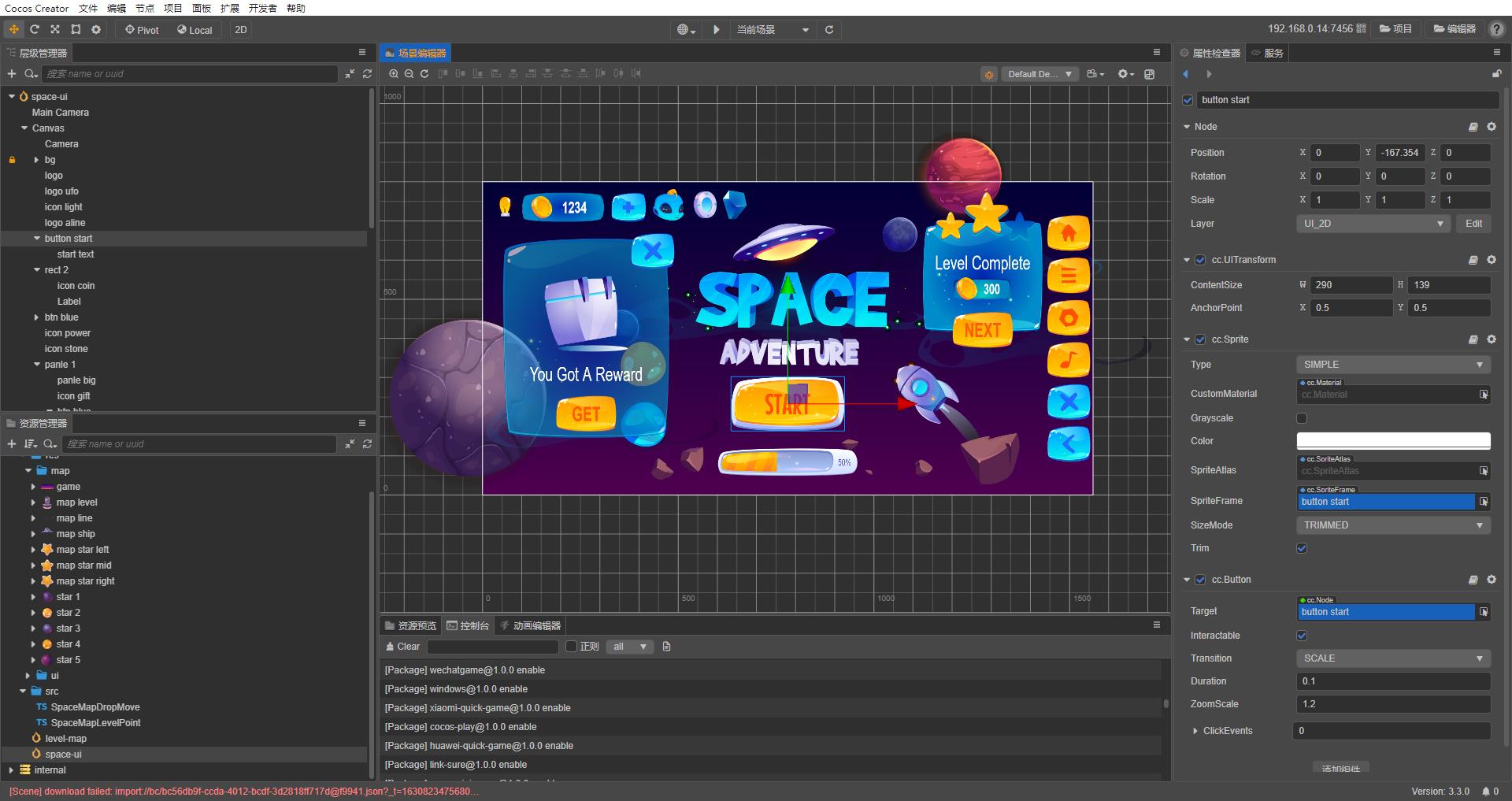Open the Layer UI_2D dropdown
The image size is (1512, 801).
tap(1373, 224)
